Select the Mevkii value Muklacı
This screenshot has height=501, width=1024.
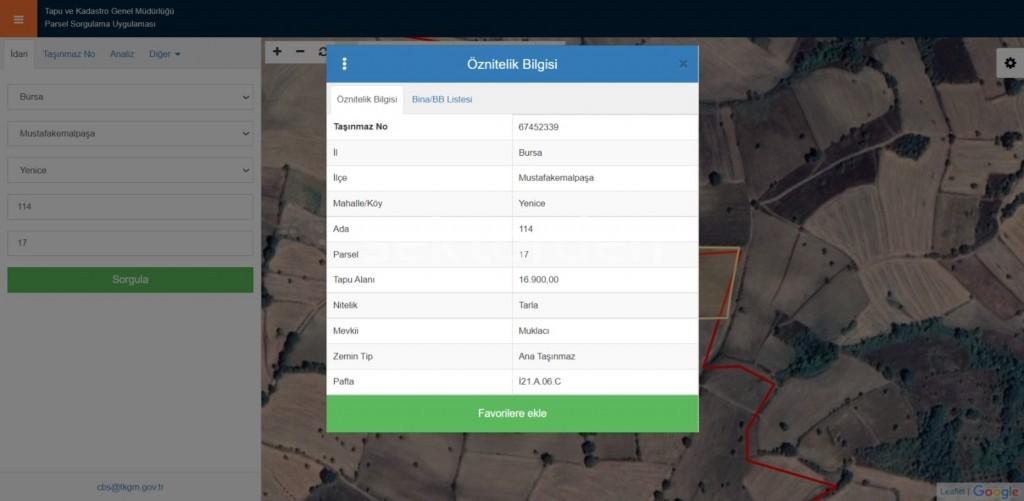point(534,331)
